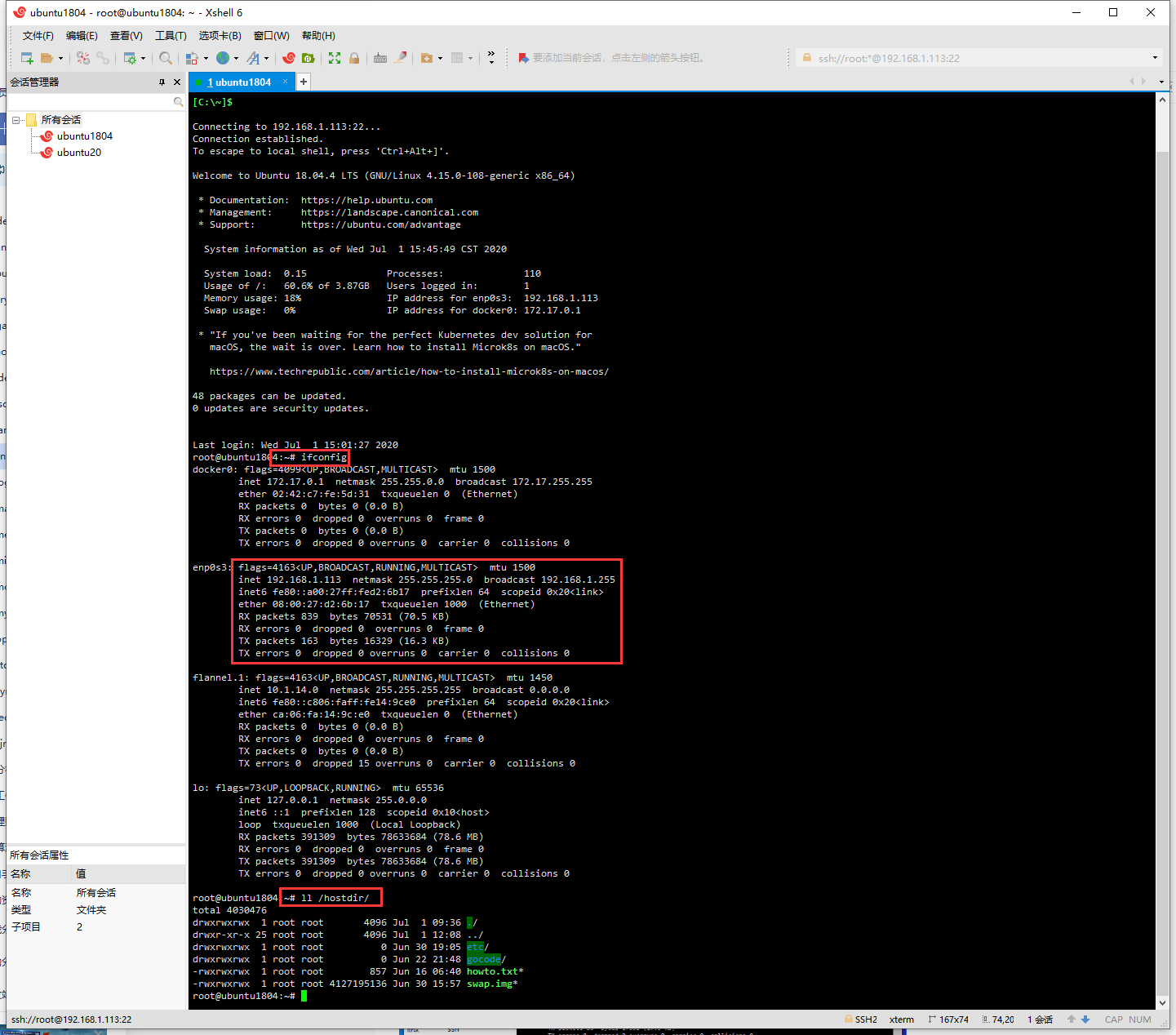Select the highlight pen tool icon
Viewport: 1176px width, 1035px height.
coord(402,57)
